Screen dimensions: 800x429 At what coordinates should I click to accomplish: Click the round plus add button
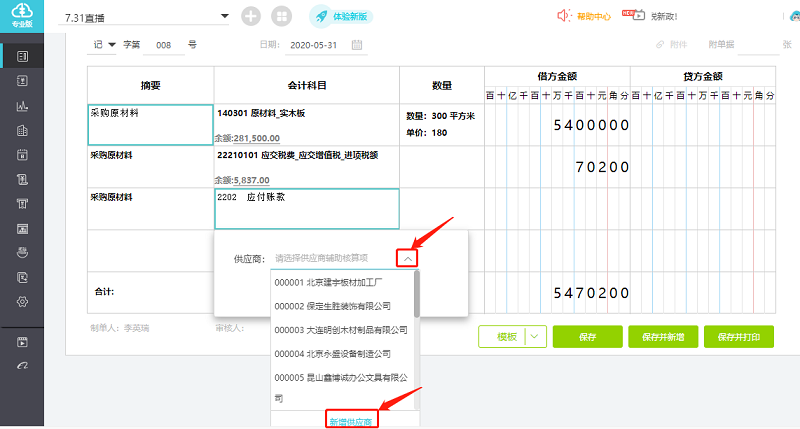coord(251,16)
